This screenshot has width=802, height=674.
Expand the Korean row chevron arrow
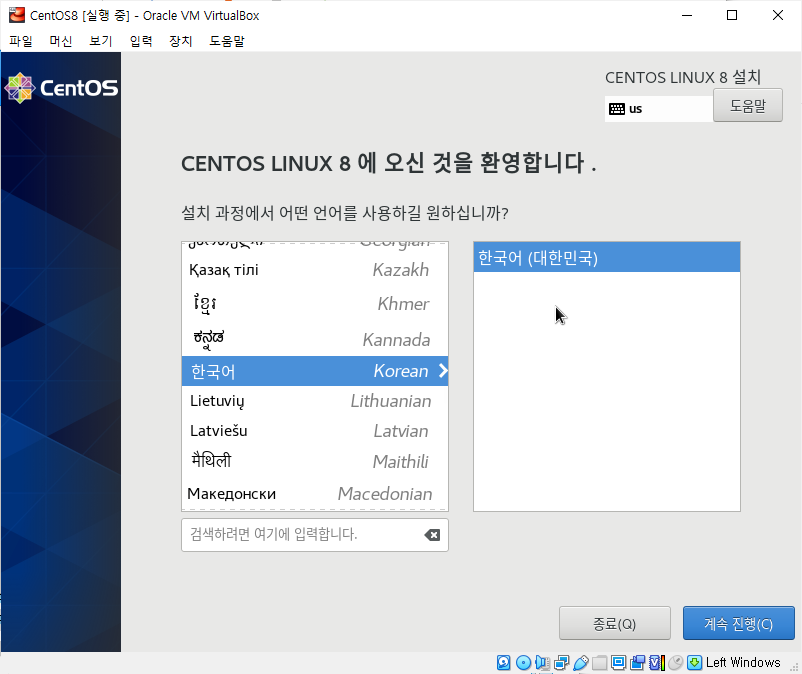click(443, 371)
